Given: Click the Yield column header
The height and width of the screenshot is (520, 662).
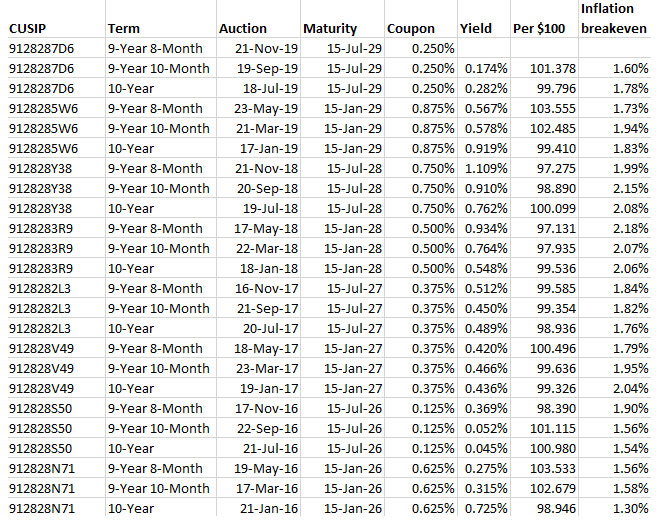Looking at the screenshot, I should 472,29.
